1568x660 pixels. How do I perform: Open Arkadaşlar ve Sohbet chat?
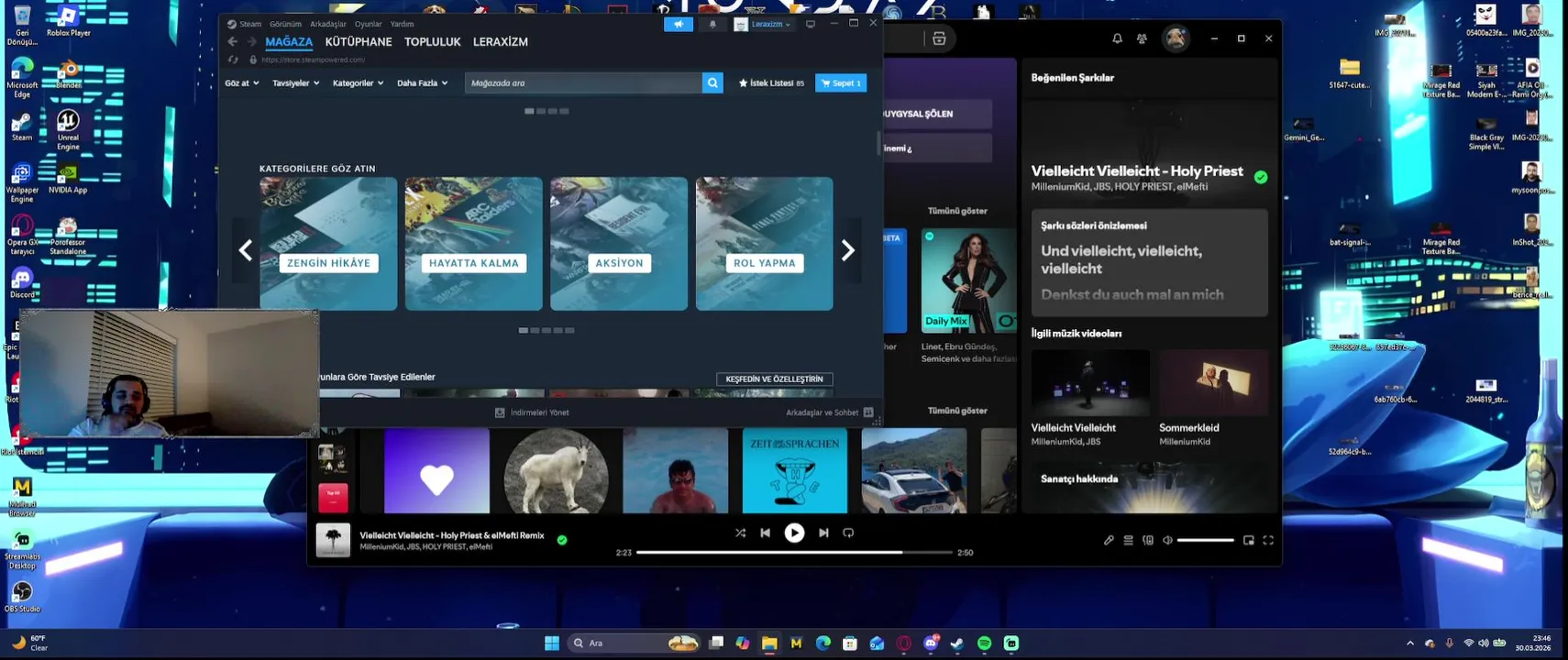[830, 412]
